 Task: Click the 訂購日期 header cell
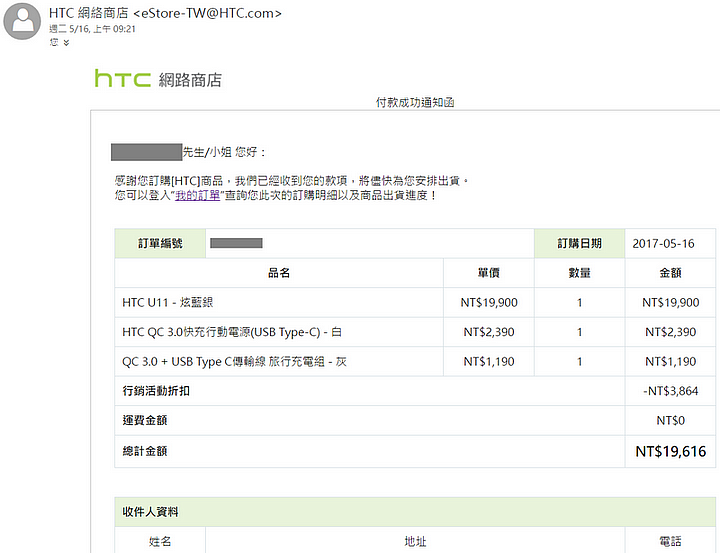(579, 243)
